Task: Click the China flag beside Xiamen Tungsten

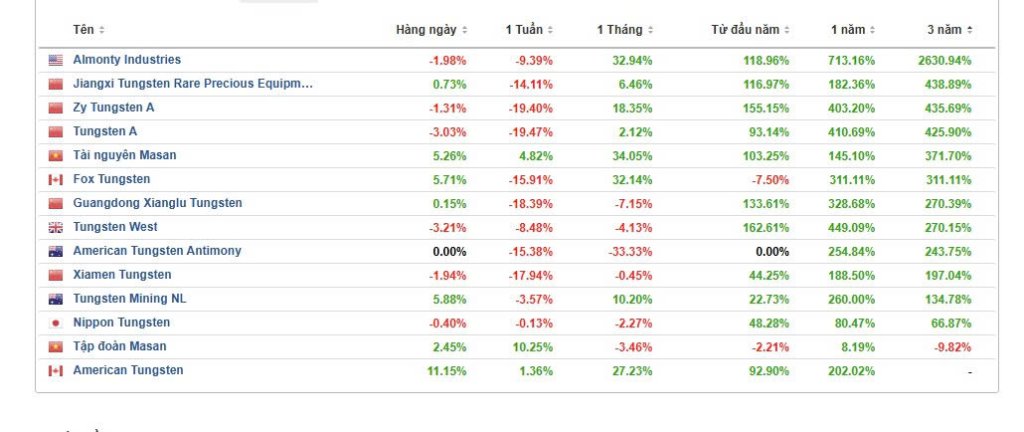Action: (56, 275)
